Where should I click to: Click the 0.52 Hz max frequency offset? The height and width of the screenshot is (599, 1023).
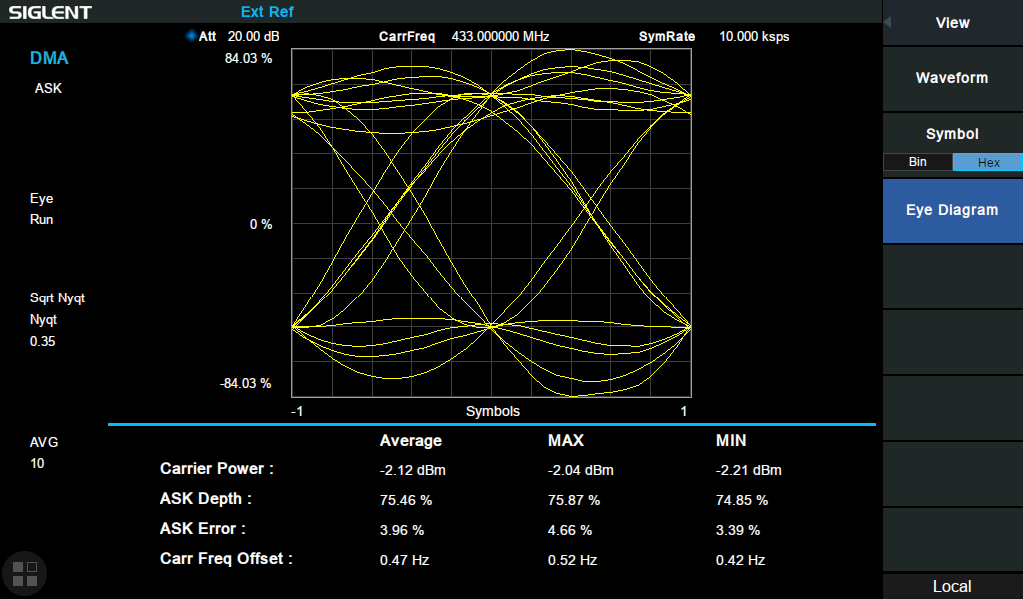[x=572, y=560]
